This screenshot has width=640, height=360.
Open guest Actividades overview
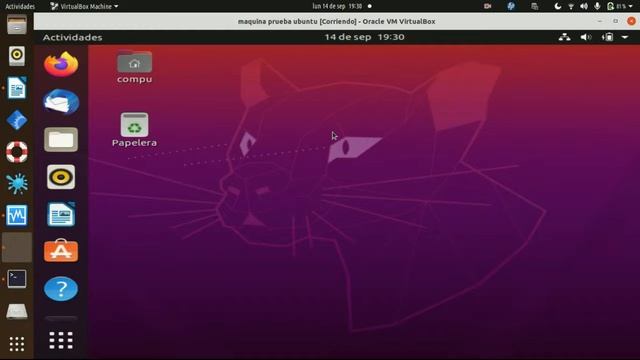[x=72, y=37]
